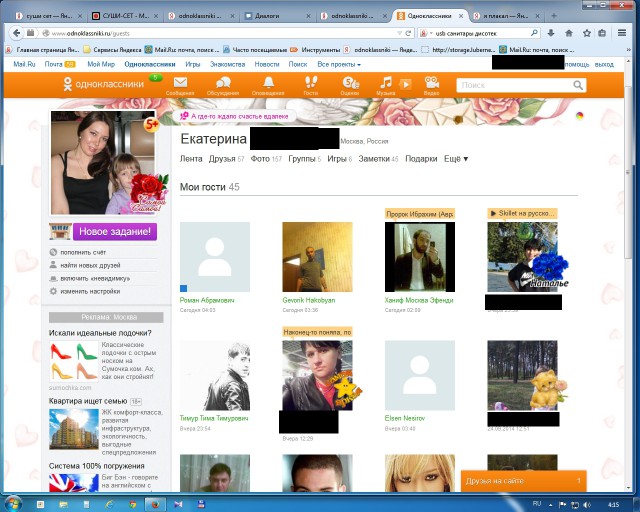Open the Сообщения envelope icon
Screen dimensions: 640x512
click(x=180, y=83)
